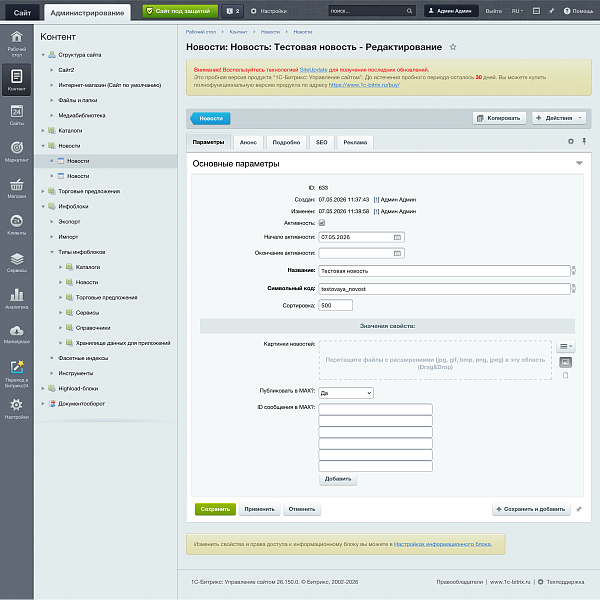Switch to the Реклама tab
The height and width of the screenshot is (600, 600).
coord(355,142)
